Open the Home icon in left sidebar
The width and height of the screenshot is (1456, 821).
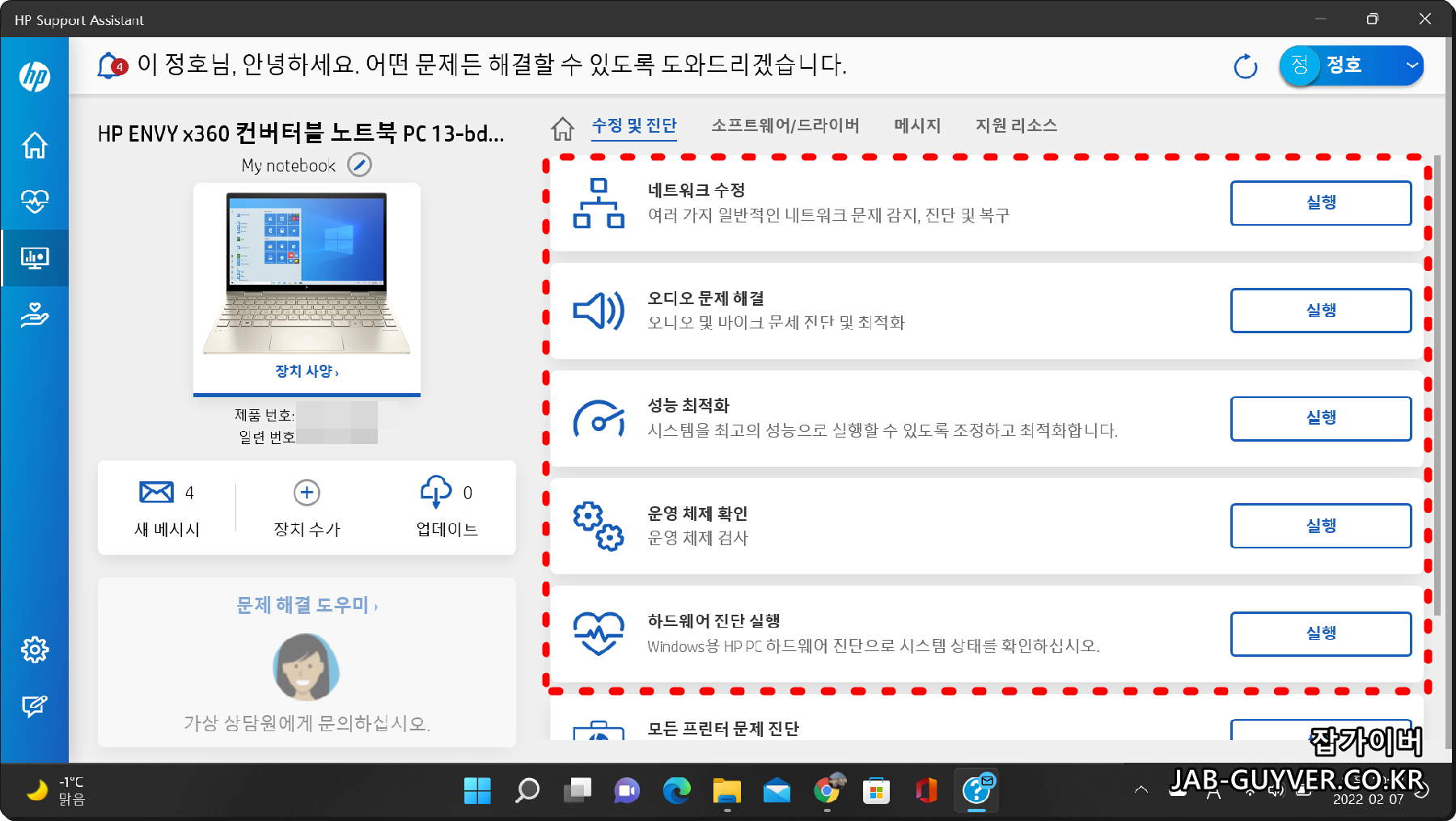point(35,145)
